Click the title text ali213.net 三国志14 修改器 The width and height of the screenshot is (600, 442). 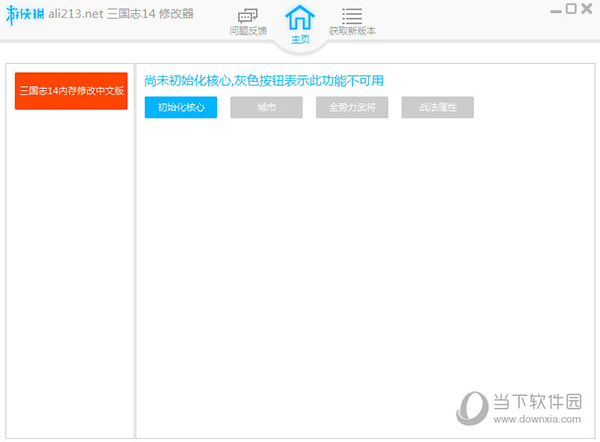pyautogui.click(x=121, y=14)
